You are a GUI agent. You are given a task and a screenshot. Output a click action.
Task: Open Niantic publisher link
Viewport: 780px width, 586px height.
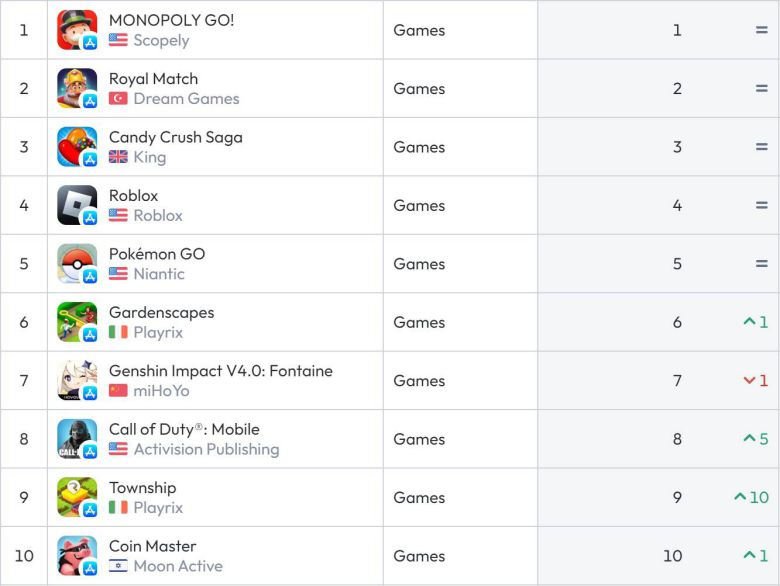point(159,274)
